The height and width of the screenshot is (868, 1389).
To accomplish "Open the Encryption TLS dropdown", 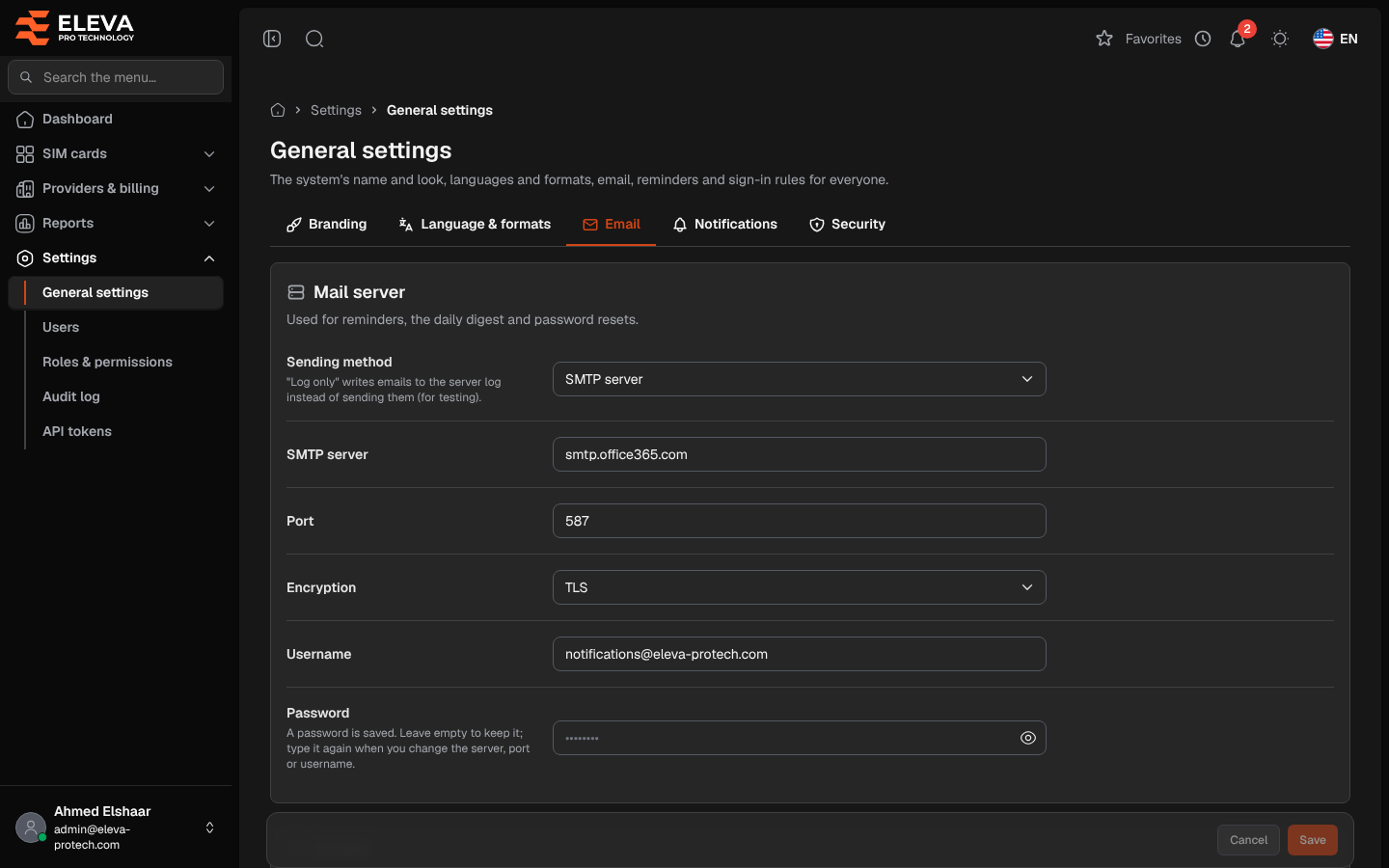I will tap(799, 587).
